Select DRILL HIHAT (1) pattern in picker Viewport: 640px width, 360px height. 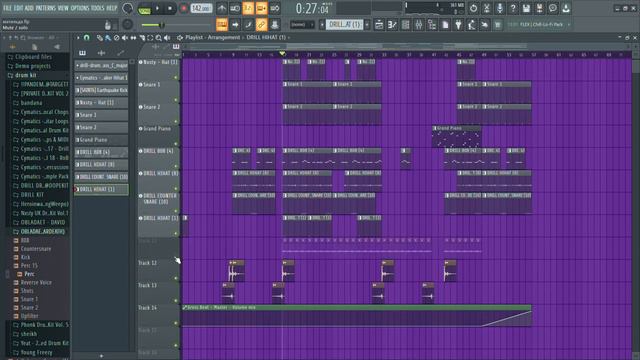click(x=101, y=189)
